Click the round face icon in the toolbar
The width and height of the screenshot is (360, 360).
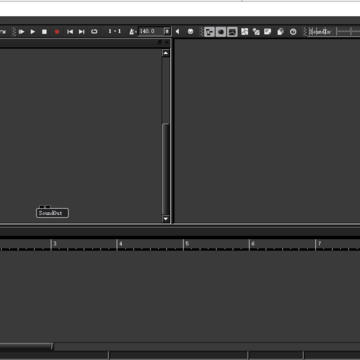point(190,31)
